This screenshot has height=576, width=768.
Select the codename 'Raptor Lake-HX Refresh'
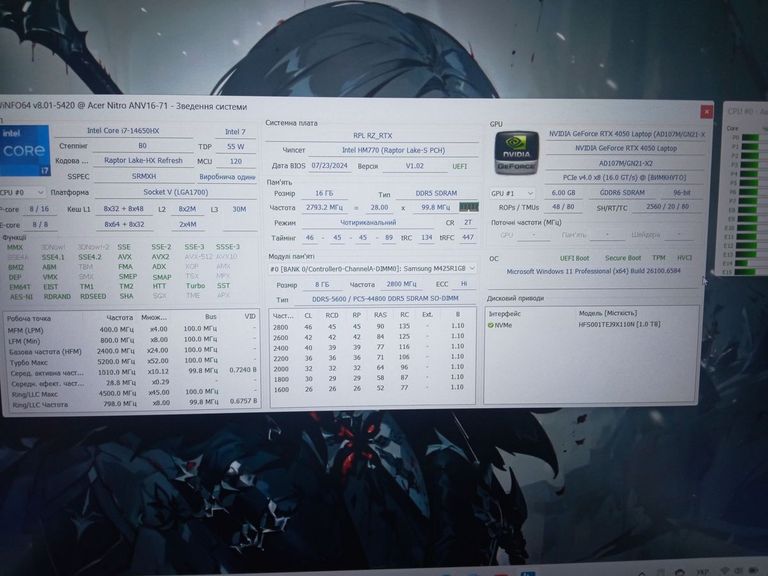tap(143, 160)
